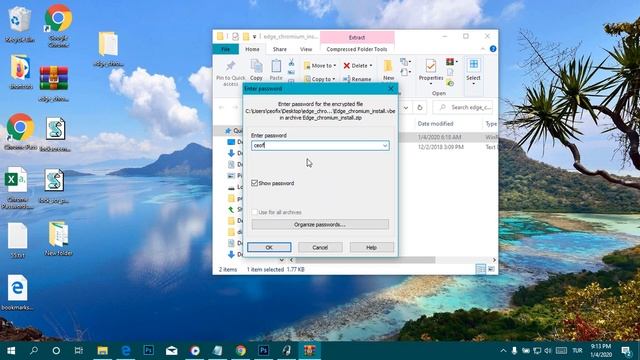Screen dimensions: 640x360
Task: Open the address bar history dropdown
Action: click(x=406, y=107)
